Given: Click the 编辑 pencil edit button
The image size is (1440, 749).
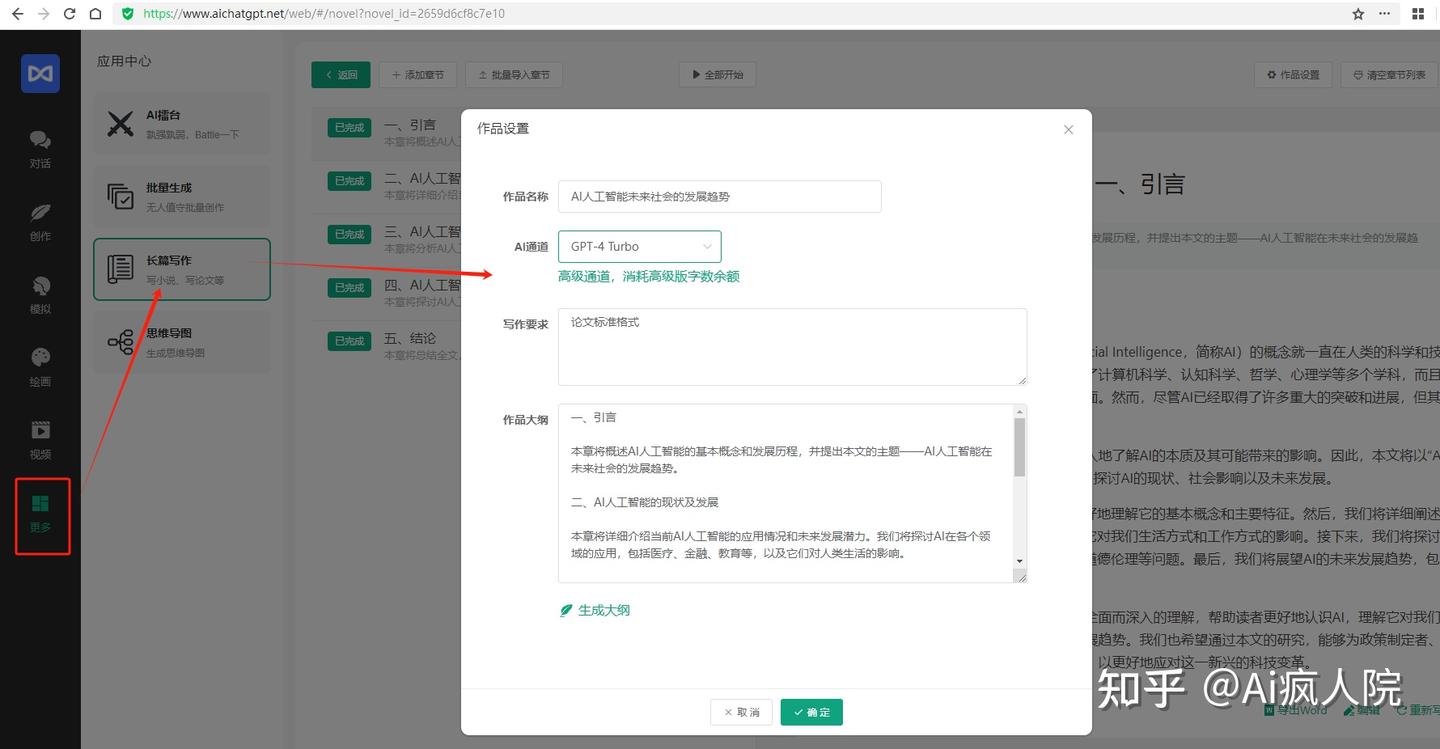Looking at the screenshot, I should [x=1362, y=710].
